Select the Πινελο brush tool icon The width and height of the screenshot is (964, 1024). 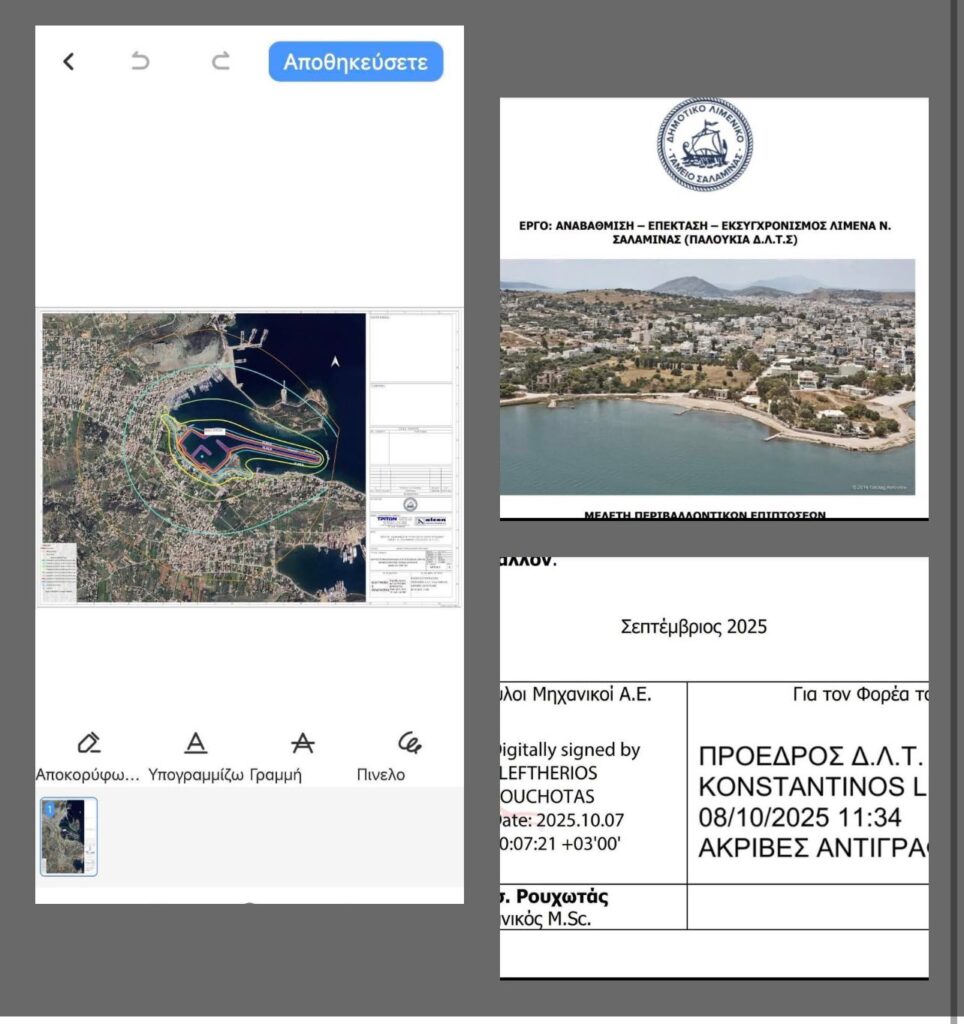(409, 743)
